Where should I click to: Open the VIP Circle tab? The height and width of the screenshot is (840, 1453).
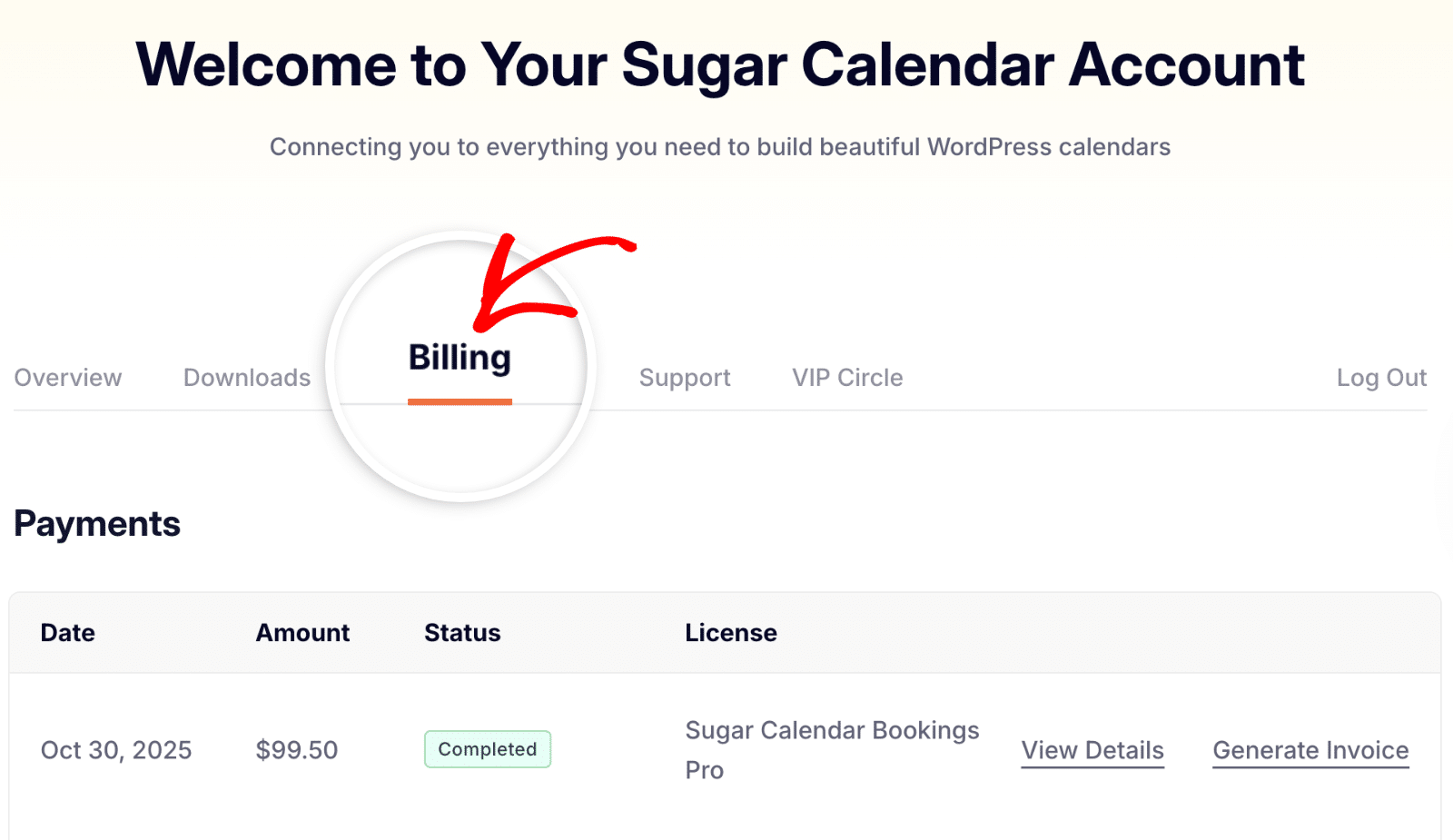click(x=846, y=378)
